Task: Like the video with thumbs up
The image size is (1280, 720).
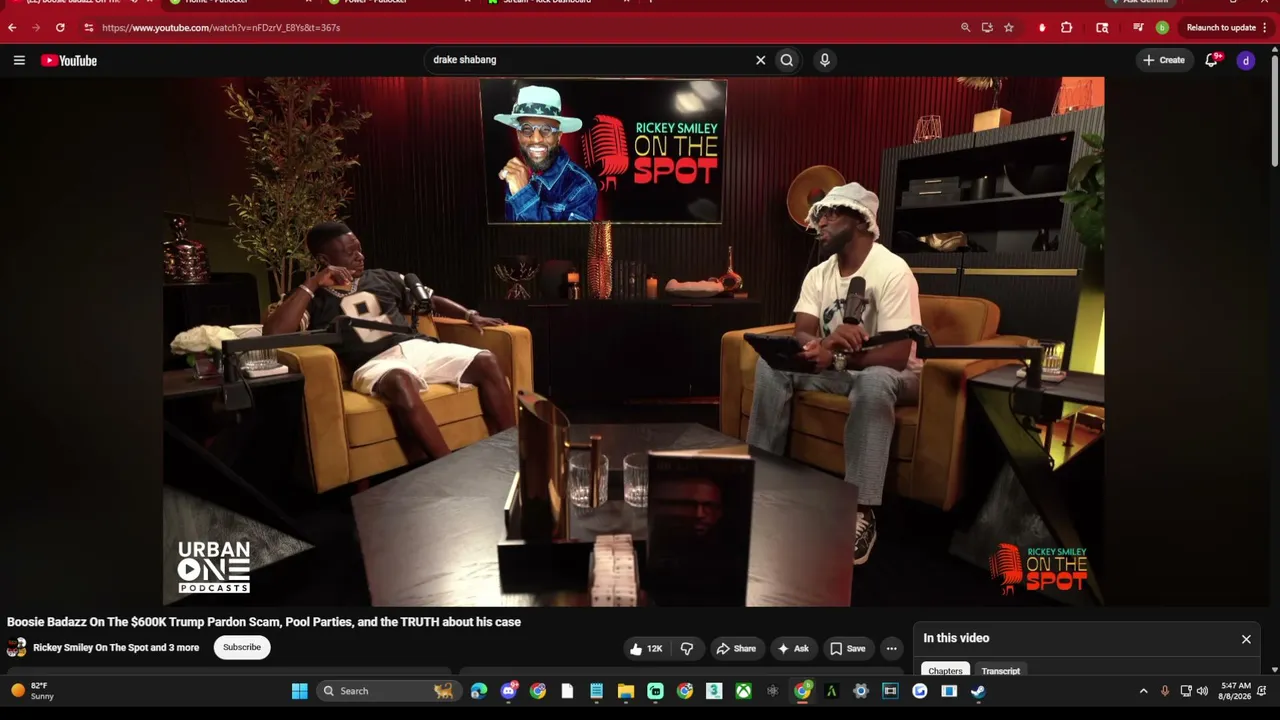Action: [646, 648]
